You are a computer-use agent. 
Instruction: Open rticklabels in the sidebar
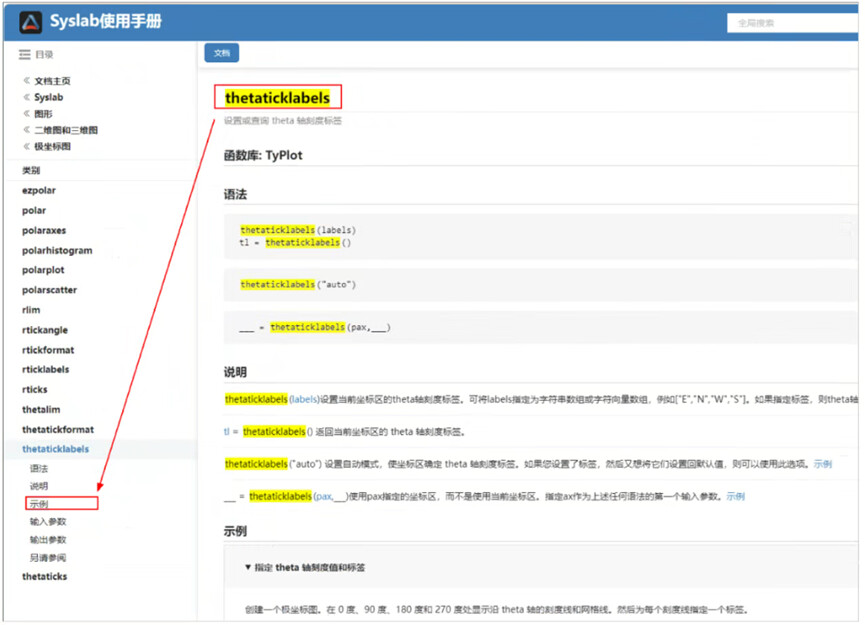tap(45, 370)
